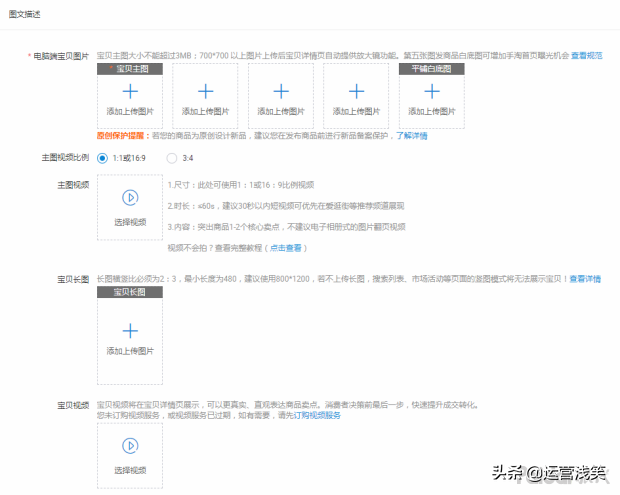
Task: Click the 宝贝主图 slot header
Action: (130, 69)
